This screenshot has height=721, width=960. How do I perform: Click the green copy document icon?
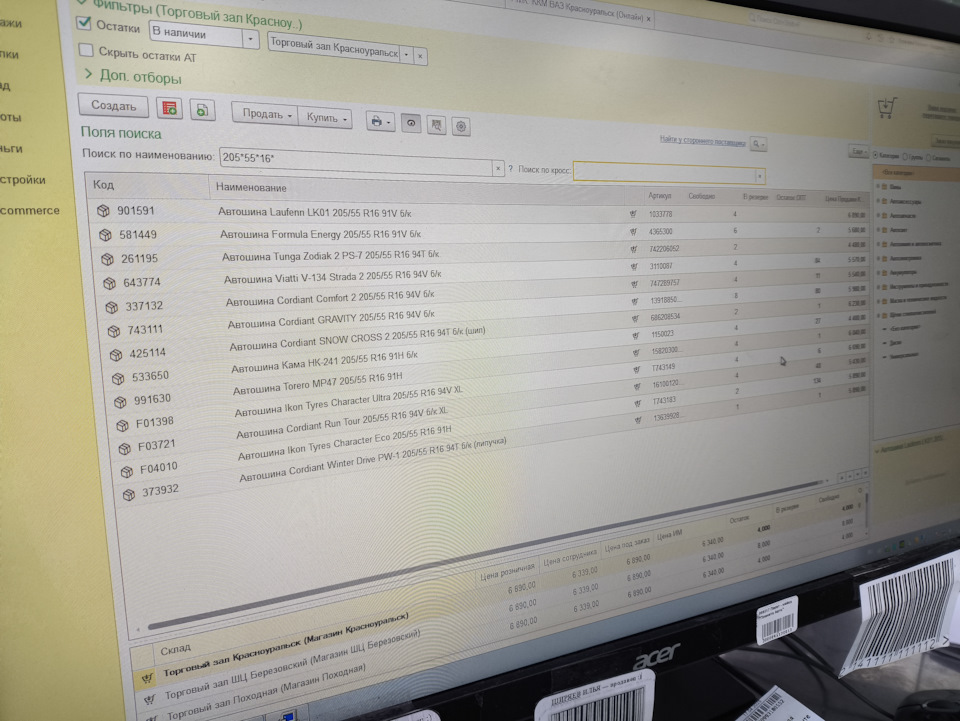201,110
